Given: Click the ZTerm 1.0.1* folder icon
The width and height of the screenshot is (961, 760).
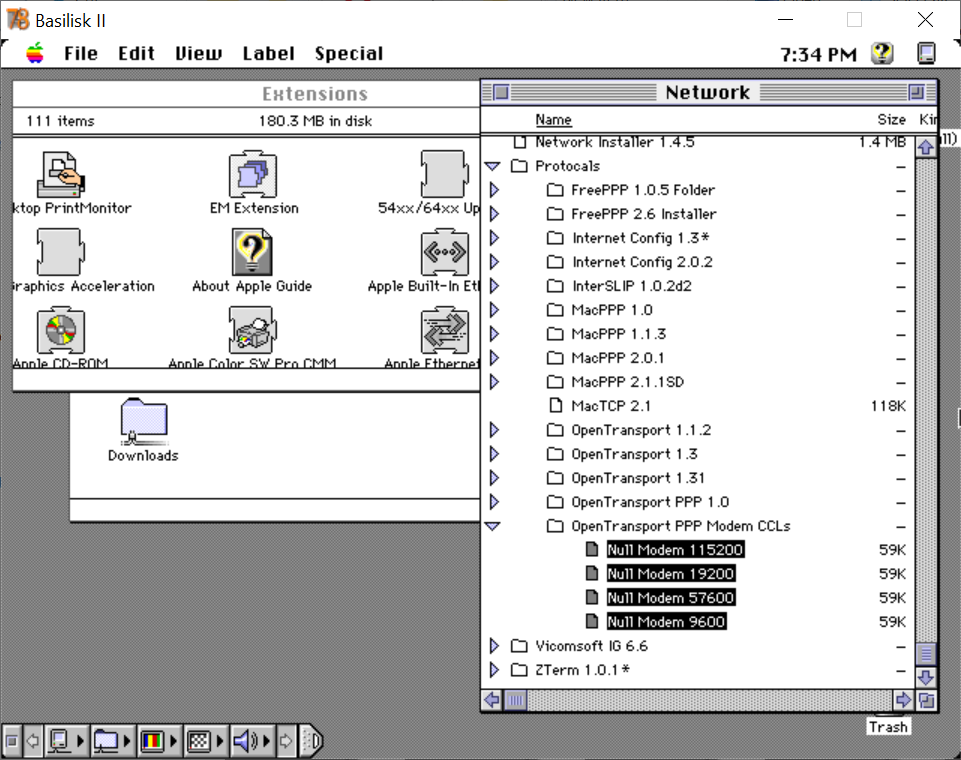Looking at the screenshot, I should pos(519,670).
